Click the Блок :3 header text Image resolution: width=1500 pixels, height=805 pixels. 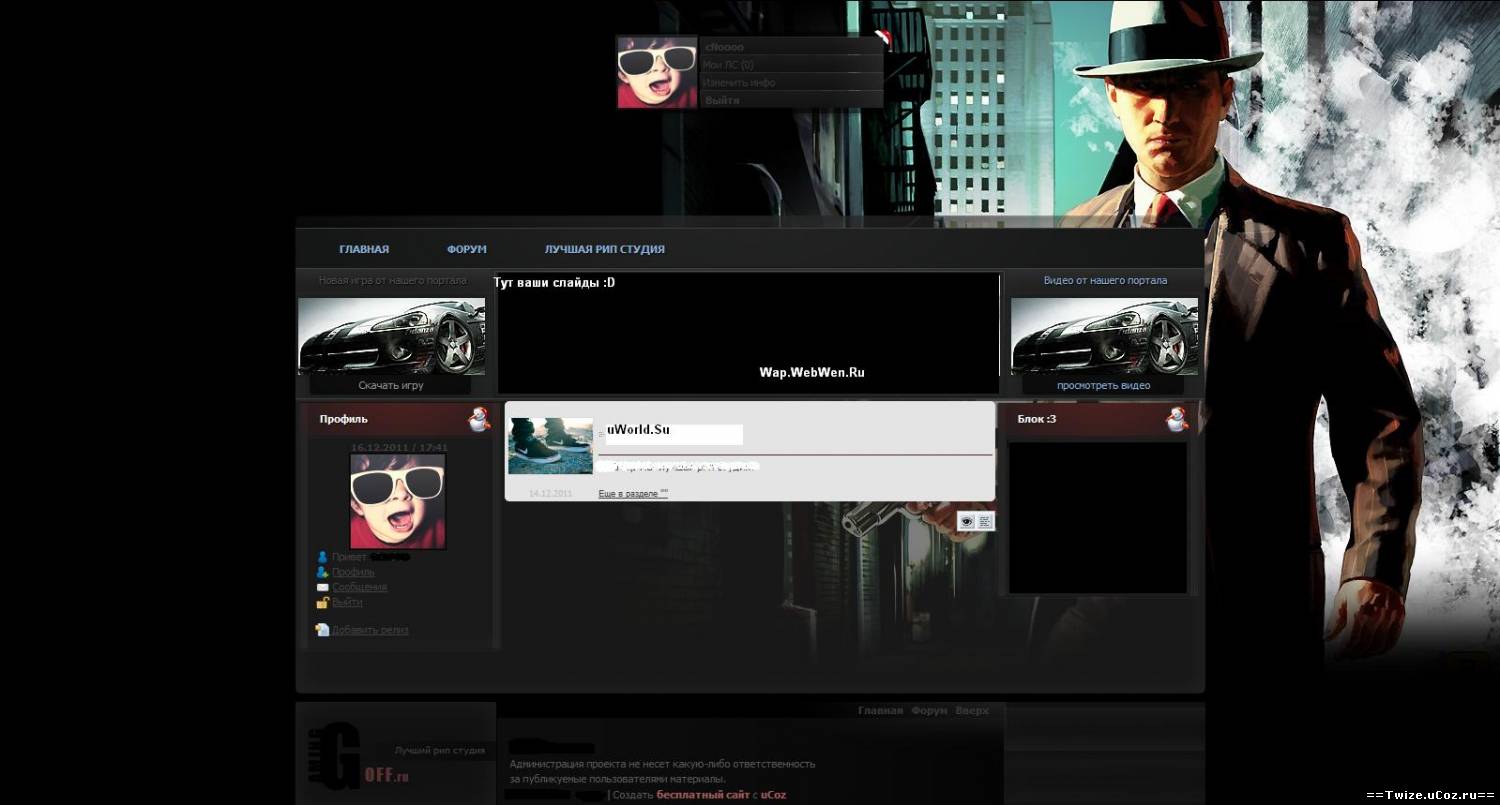coord(1037,419)
